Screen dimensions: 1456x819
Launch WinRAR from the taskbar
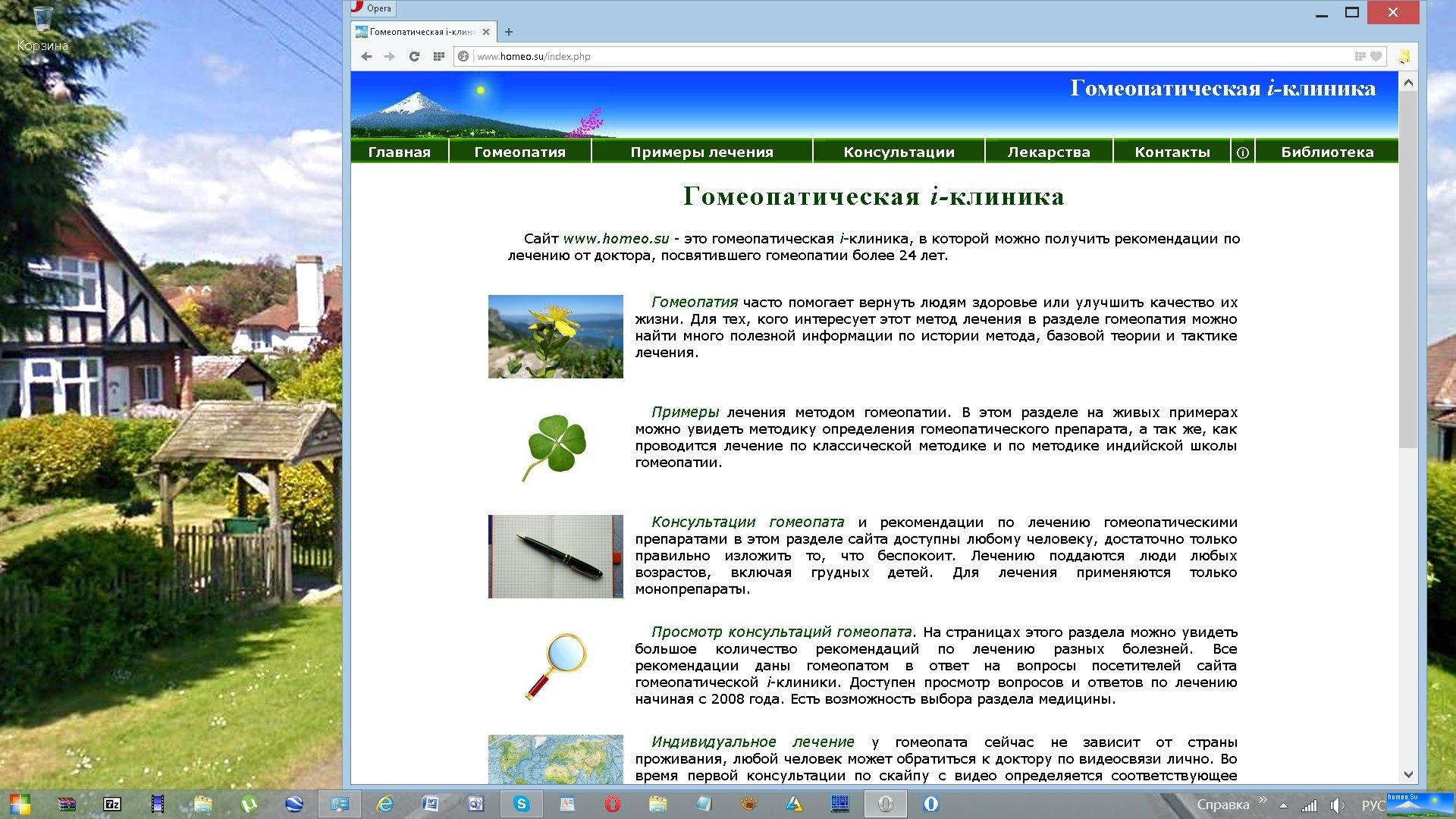coord(67,804)
